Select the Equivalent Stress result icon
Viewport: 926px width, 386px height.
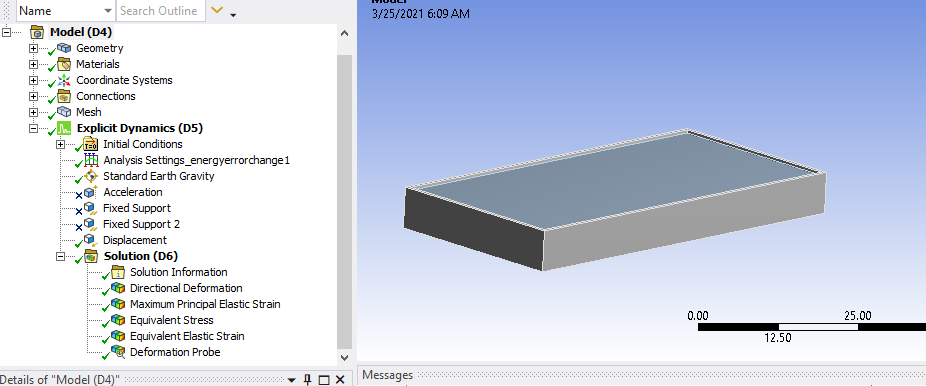pos(118,320)
